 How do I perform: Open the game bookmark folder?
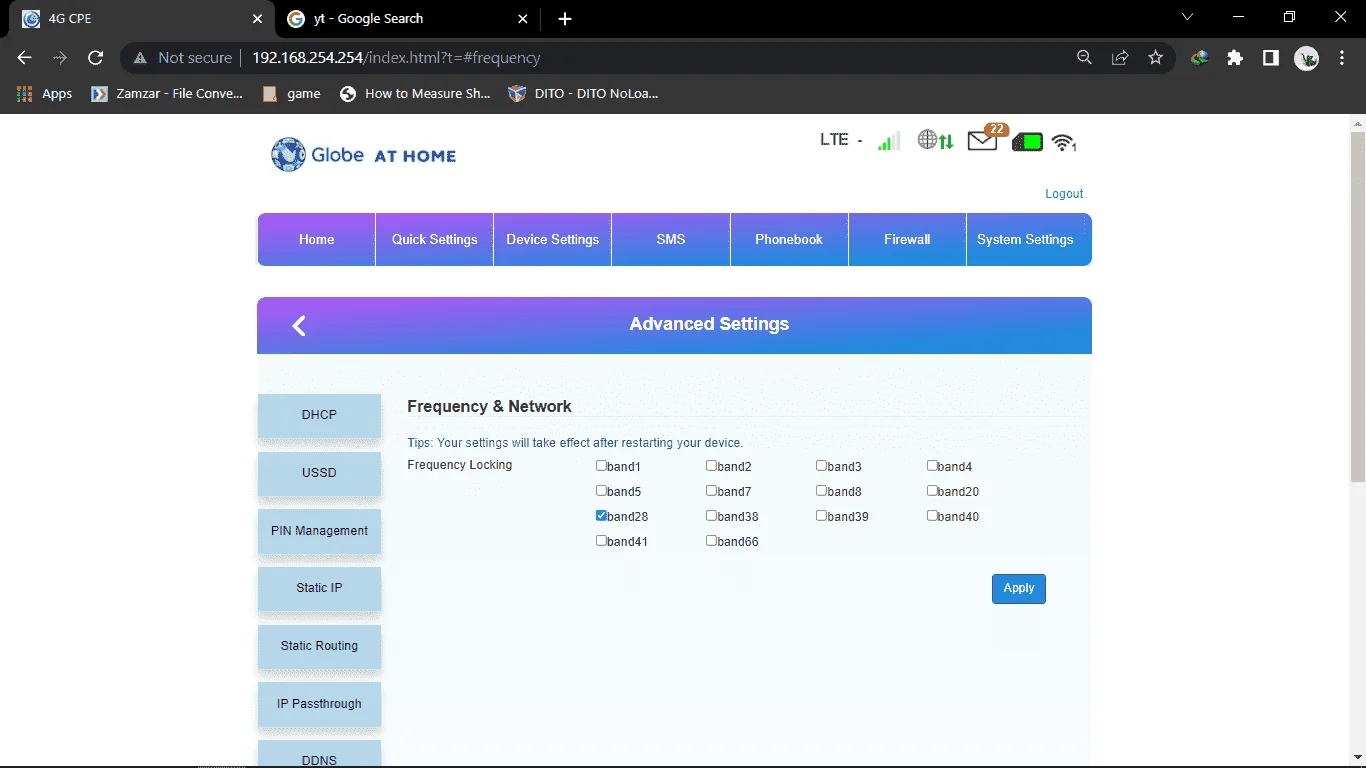(x=291, y=93)
